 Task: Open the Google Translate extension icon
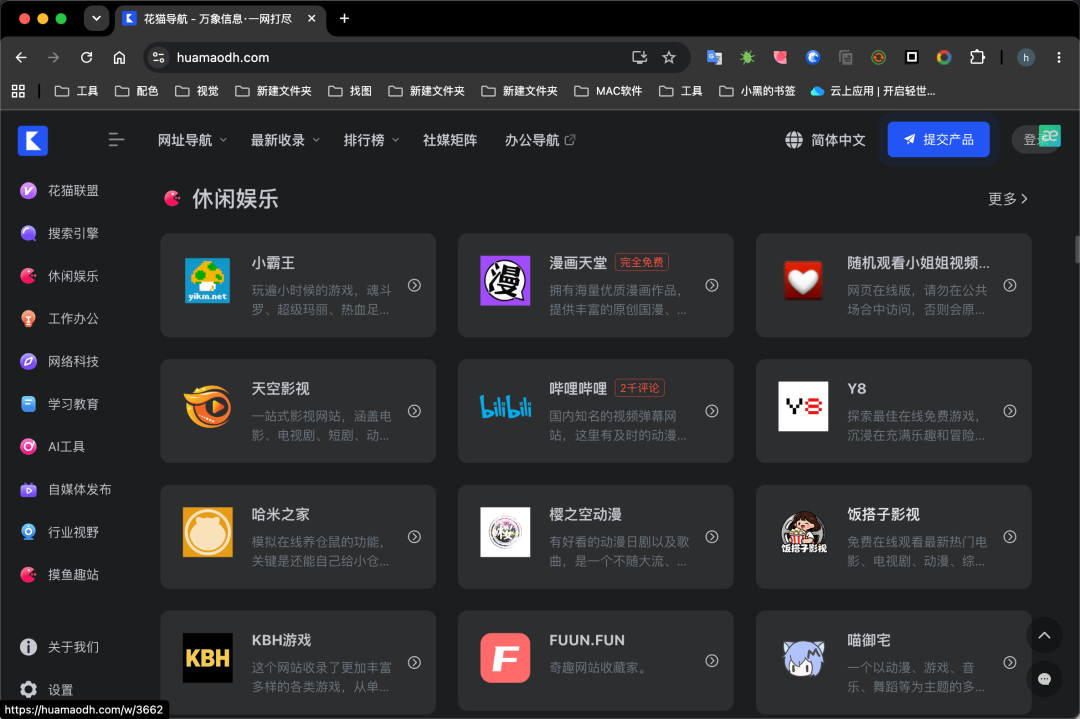[x=714, y=57]
